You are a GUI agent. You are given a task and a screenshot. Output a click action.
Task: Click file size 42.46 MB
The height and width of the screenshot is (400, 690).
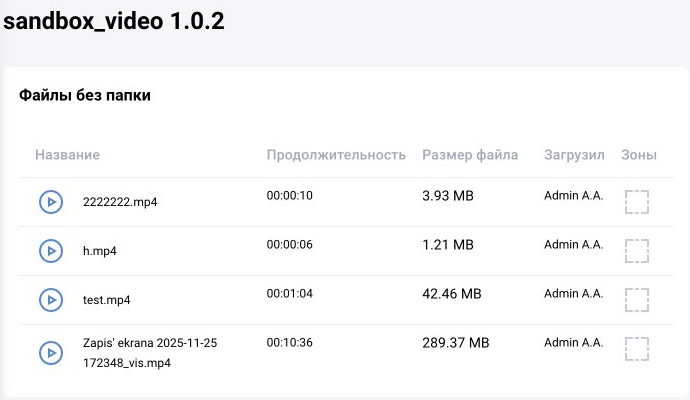point(452,294)
